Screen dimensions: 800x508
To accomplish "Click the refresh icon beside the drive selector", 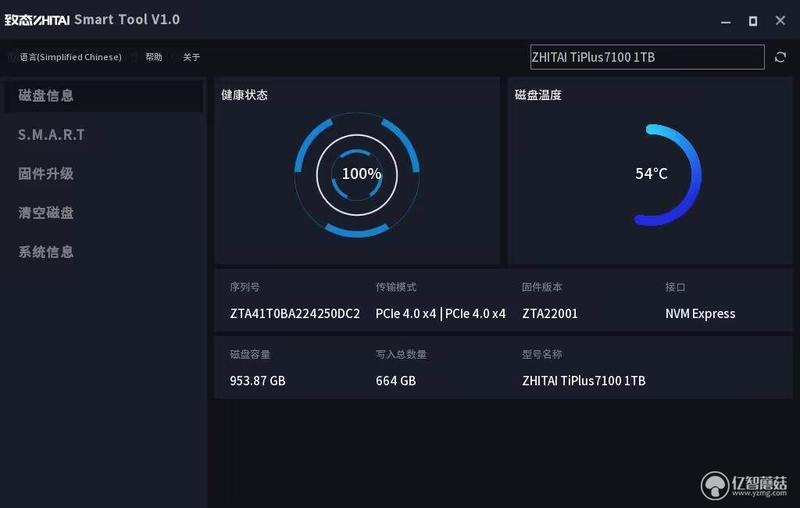I will tap(780, 57).
